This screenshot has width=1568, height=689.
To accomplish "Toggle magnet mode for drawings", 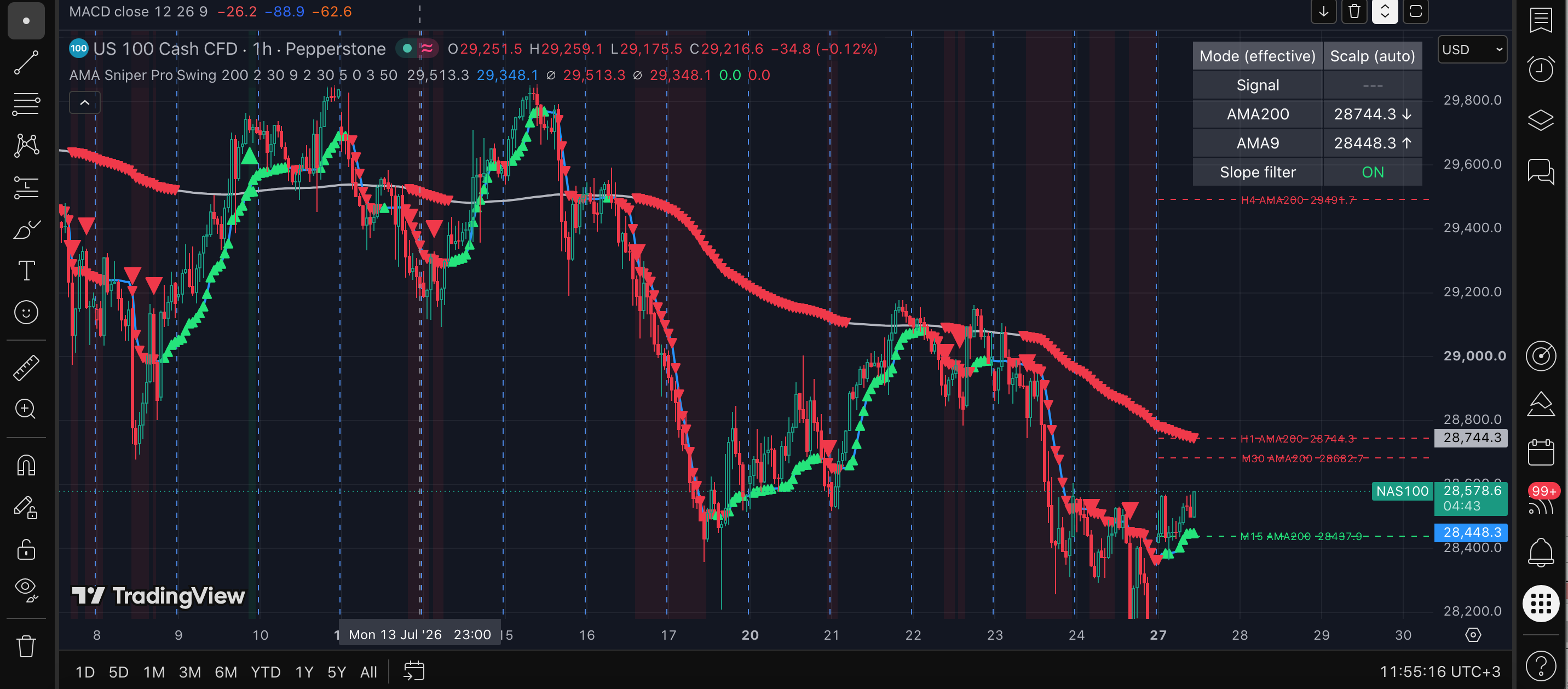I will (26, 466).
